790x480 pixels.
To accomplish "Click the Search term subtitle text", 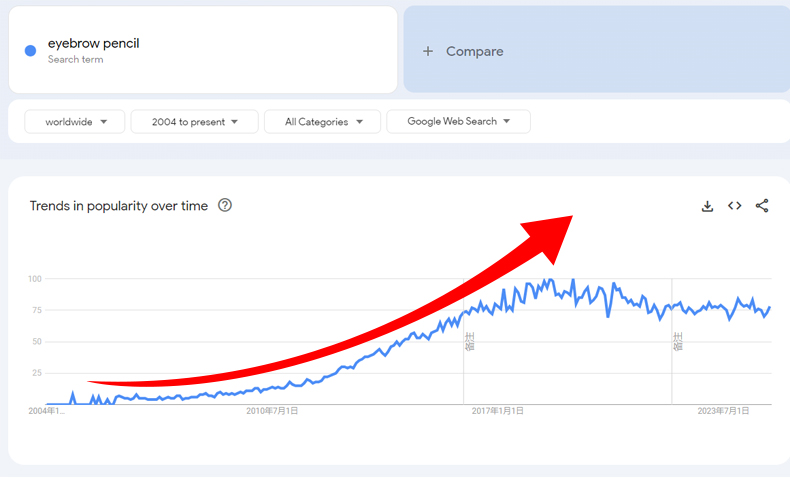I will tap(75, 60).
